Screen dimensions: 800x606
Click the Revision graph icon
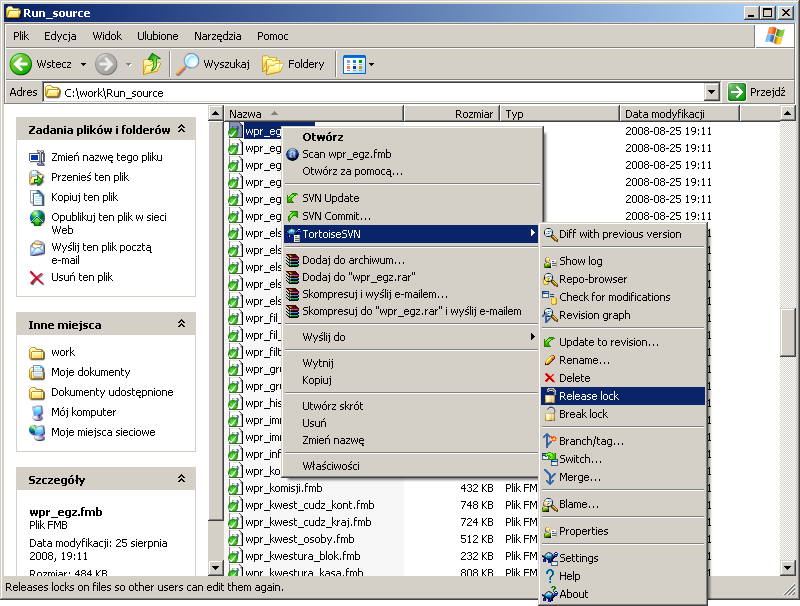pos(550,316)
